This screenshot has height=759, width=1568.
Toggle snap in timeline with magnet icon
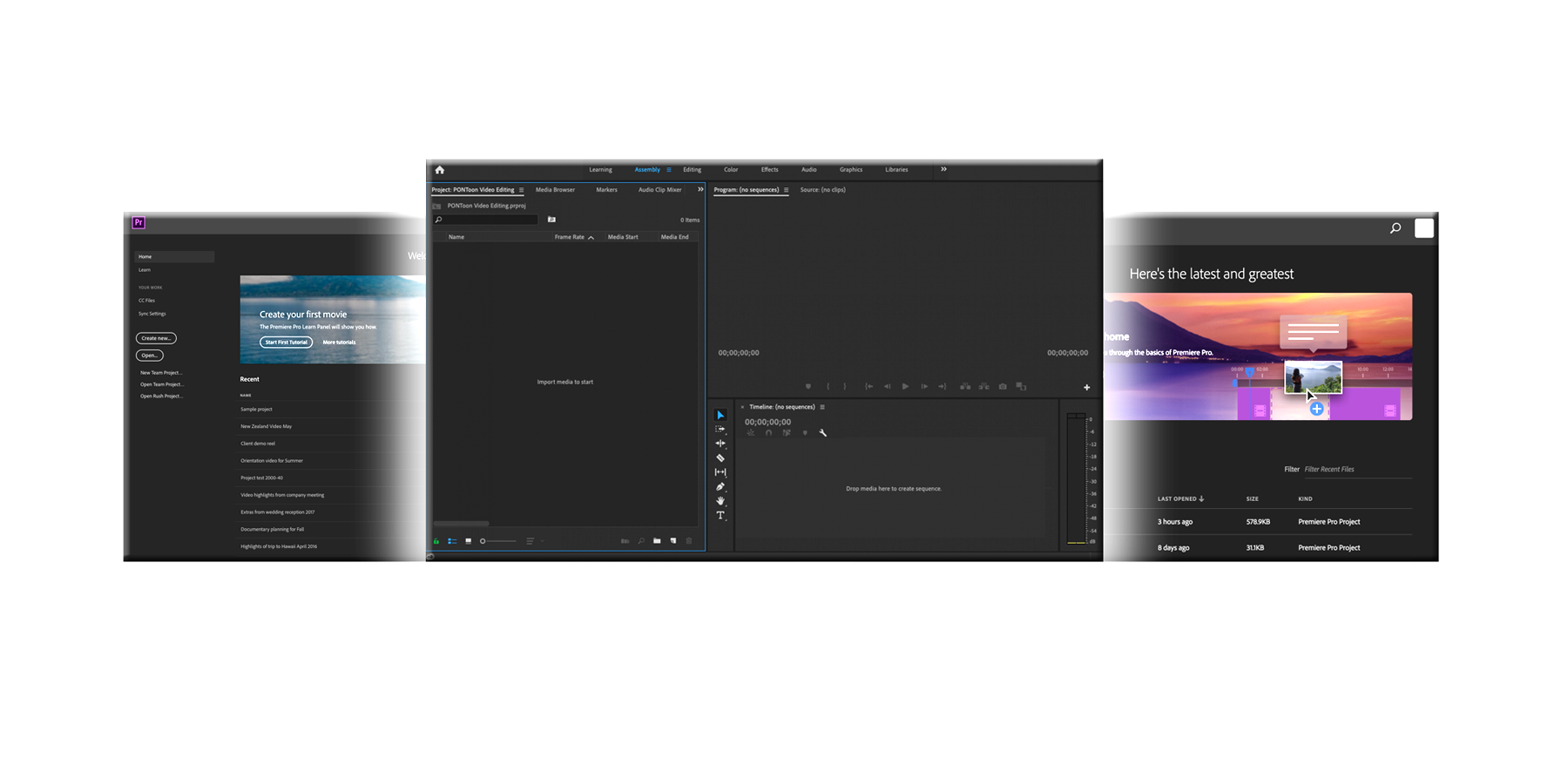coord(768,433)
